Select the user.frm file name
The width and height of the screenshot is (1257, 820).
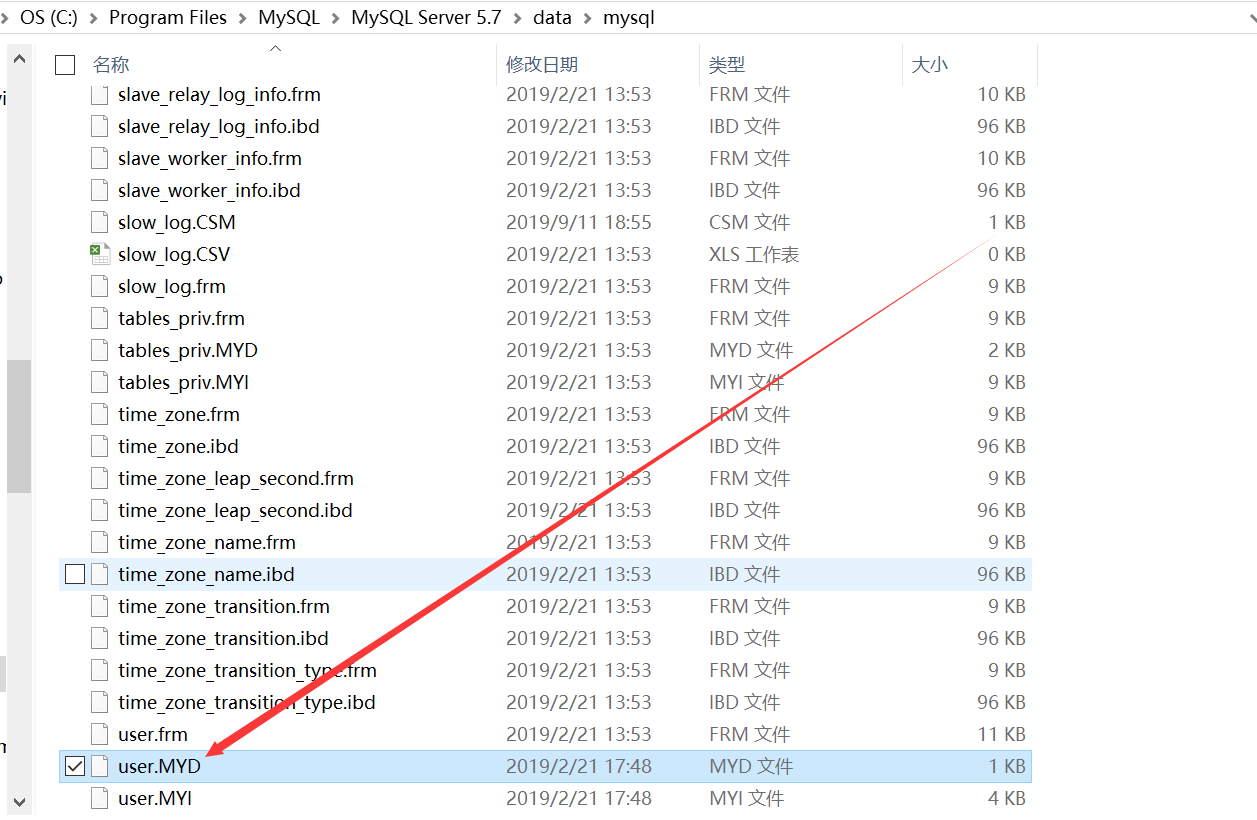tap(153, 735)
